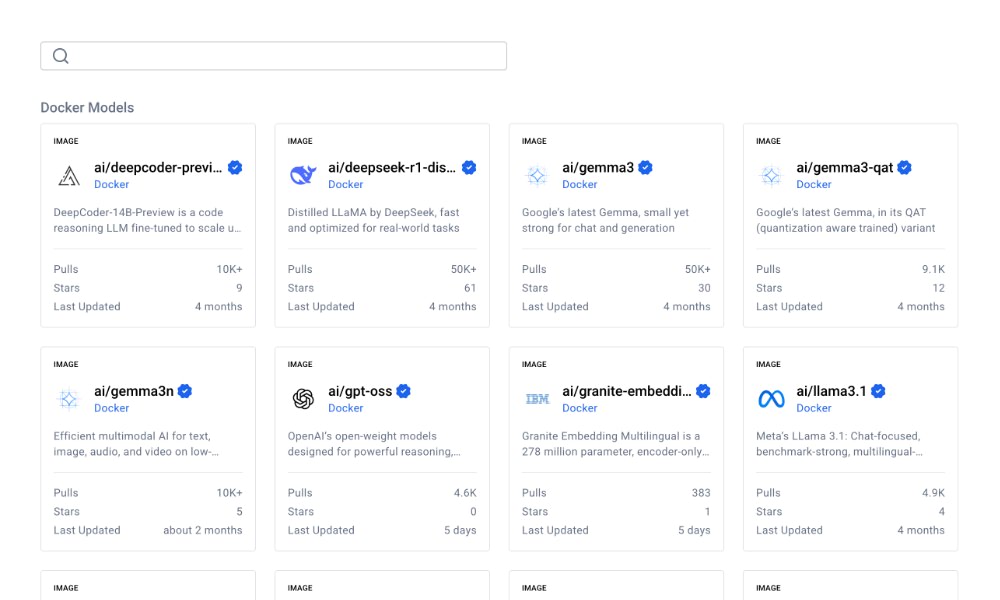
Task: Click the Meta infinity logo on llama3.1 card
Action: tap(770, 398)
